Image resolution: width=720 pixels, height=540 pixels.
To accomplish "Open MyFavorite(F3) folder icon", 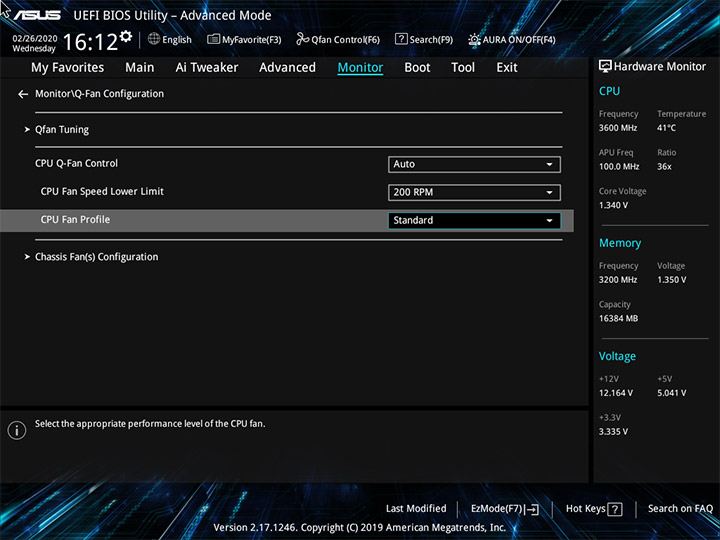I will click(213, 39).
